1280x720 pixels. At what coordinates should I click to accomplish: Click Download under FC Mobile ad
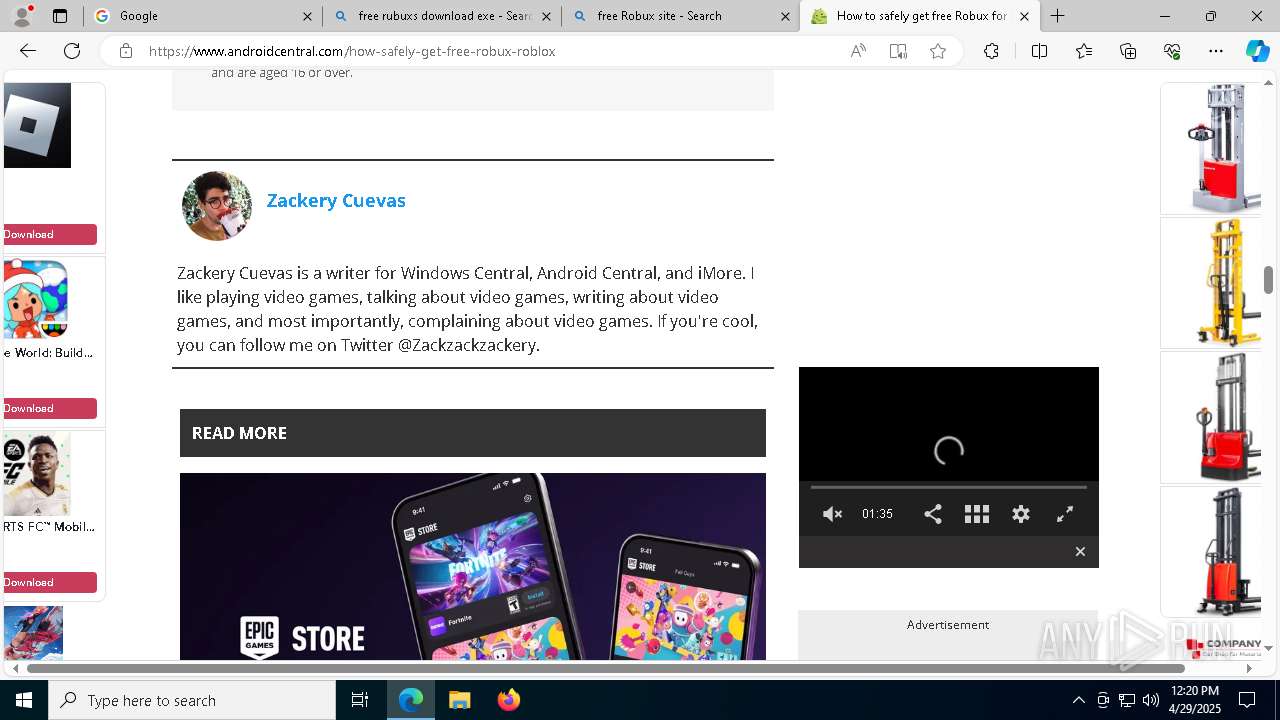[x=50, y=582]
